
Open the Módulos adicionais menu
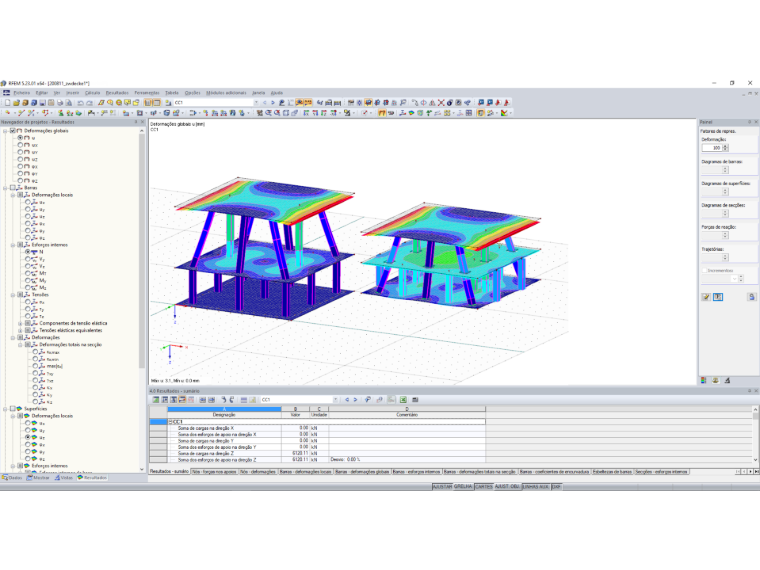(x=226, y=93)
